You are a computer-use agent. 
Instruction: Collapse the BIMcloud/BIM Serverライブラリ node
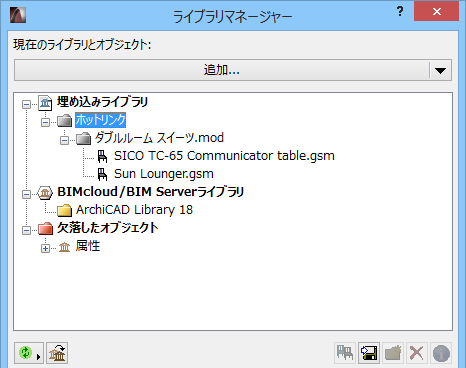tap(26, 194)
